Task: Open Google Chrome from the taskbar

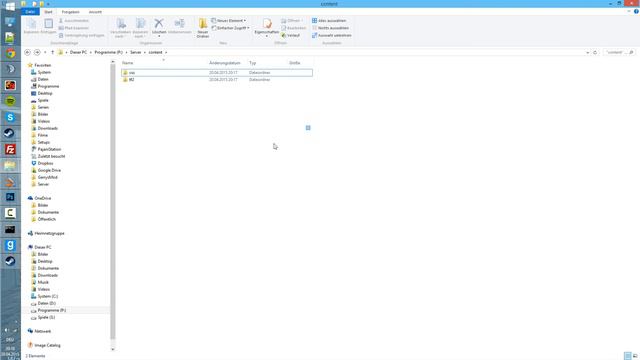Action: click(x=10, y=53)
